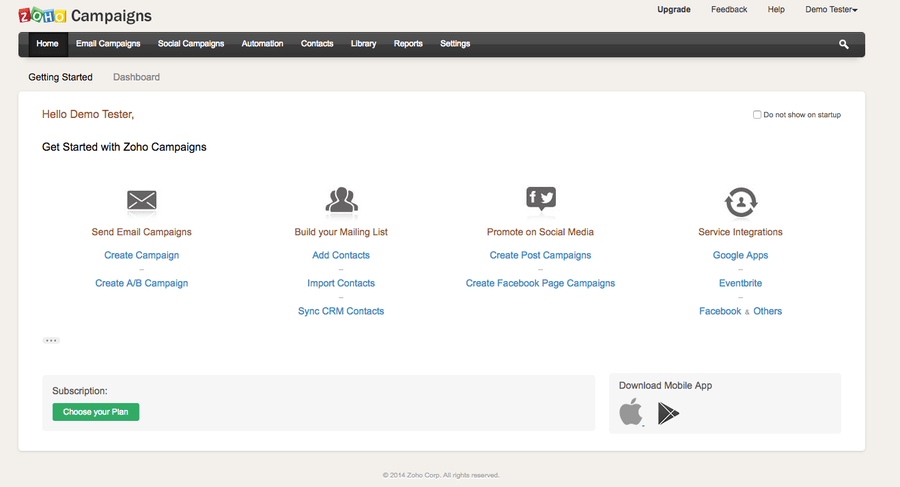
Task: Click the three-dots ellipsis icon
Action: pyautogui.click(x=51, y=341)
